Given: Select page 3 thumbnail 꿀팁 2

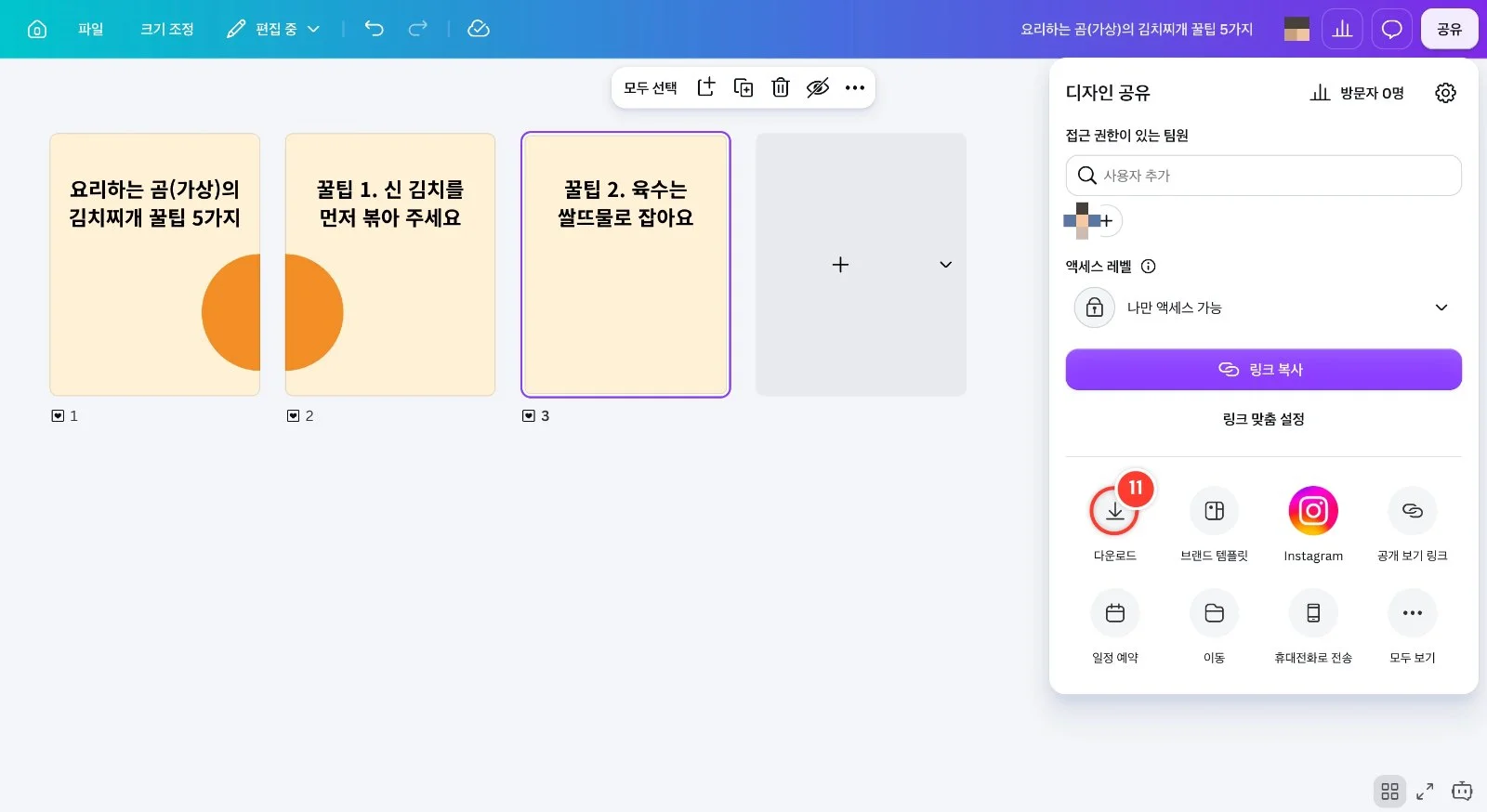Looking at the screenshot, I should click(625, 265).
